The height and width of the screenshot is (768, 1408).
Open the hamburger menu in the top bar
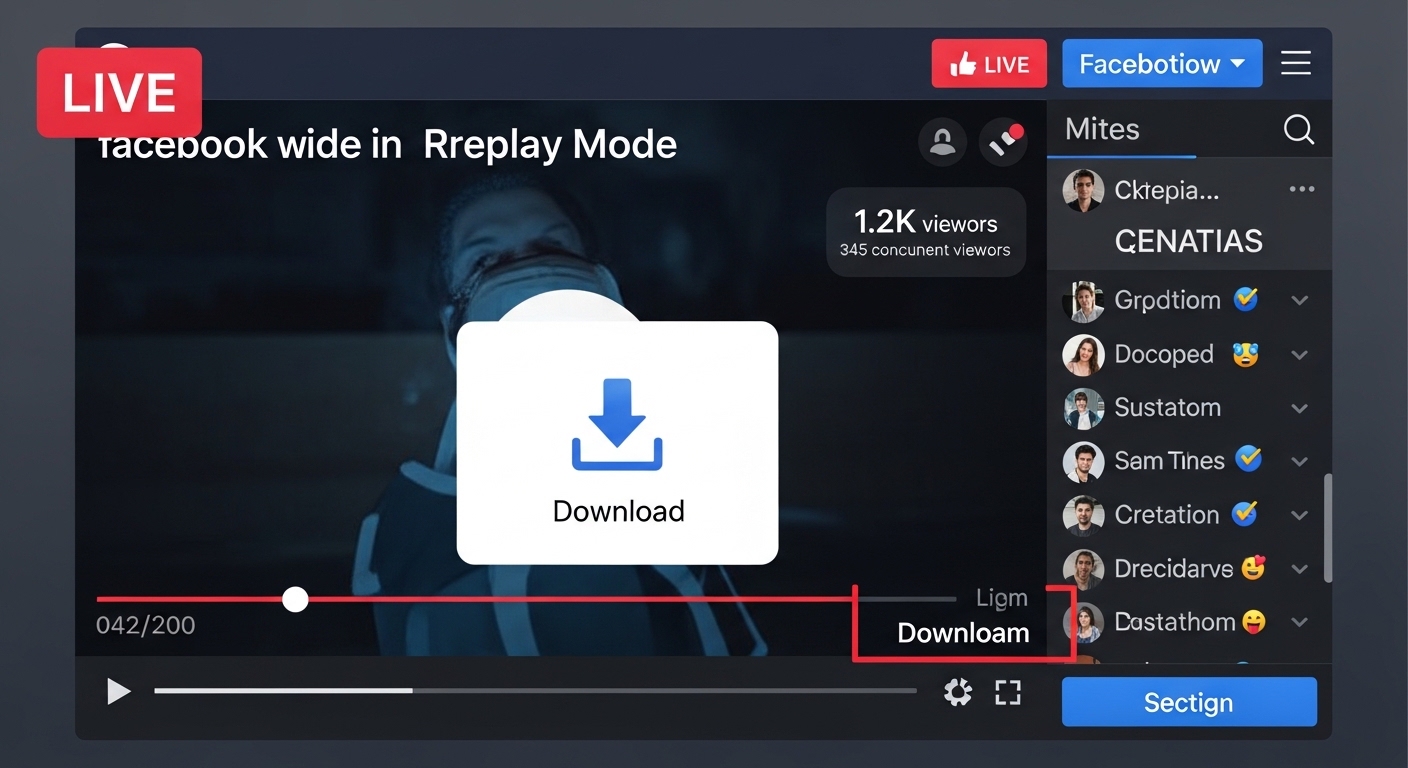click(x=1296, y=63)
